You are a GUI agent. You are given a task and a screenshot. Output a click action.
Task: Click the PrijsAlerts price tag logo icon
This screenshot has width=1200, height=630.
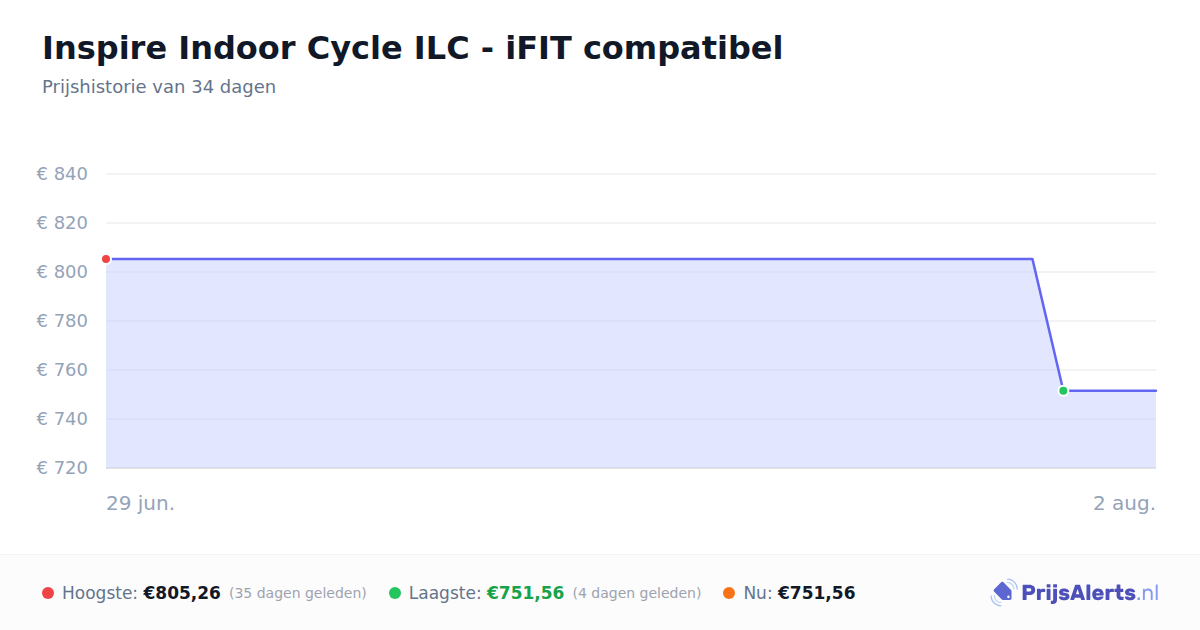pos(1004,593)
